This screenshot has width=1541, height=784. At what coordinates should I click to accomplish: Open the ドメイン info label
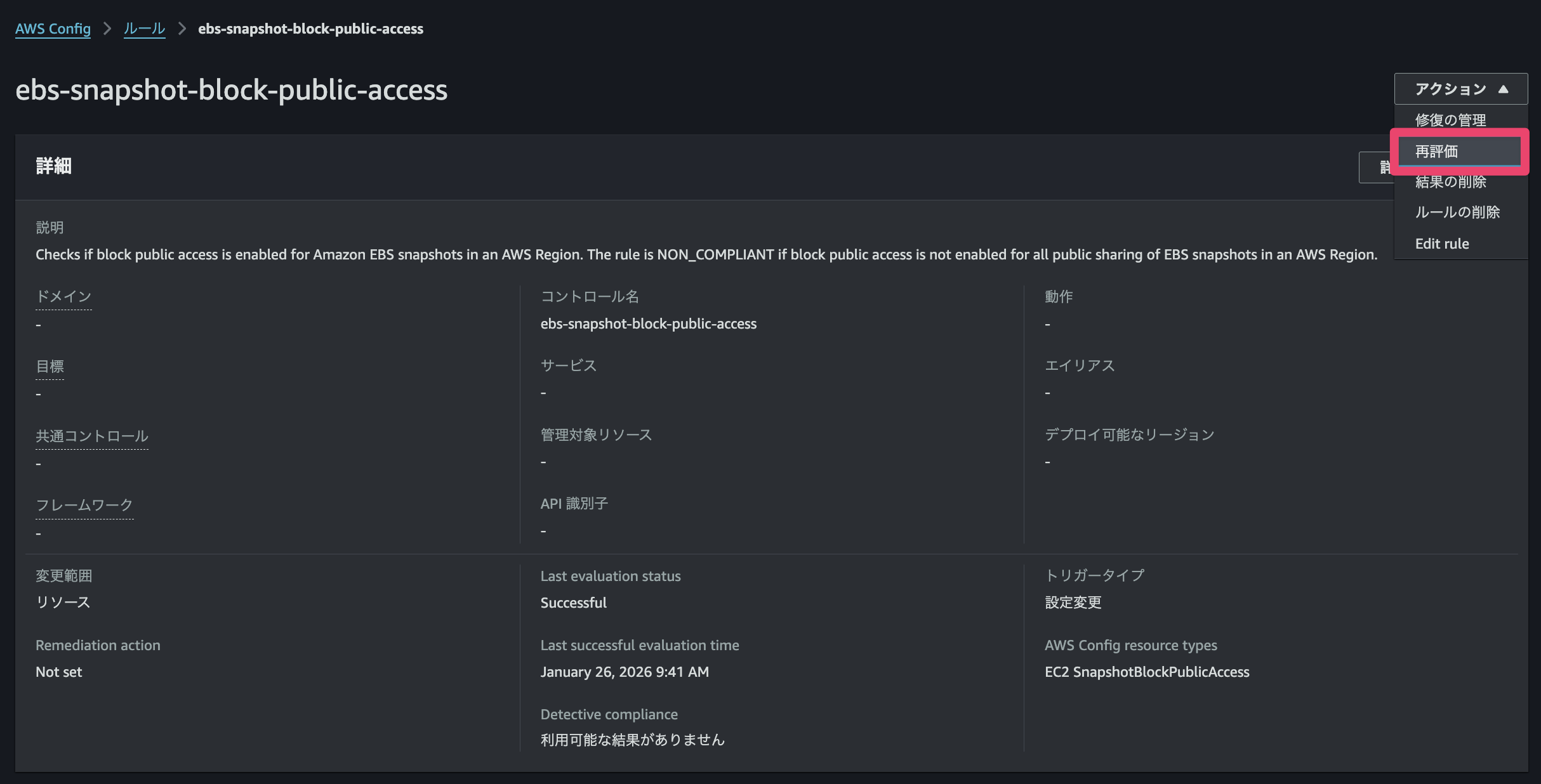[63, 296]
